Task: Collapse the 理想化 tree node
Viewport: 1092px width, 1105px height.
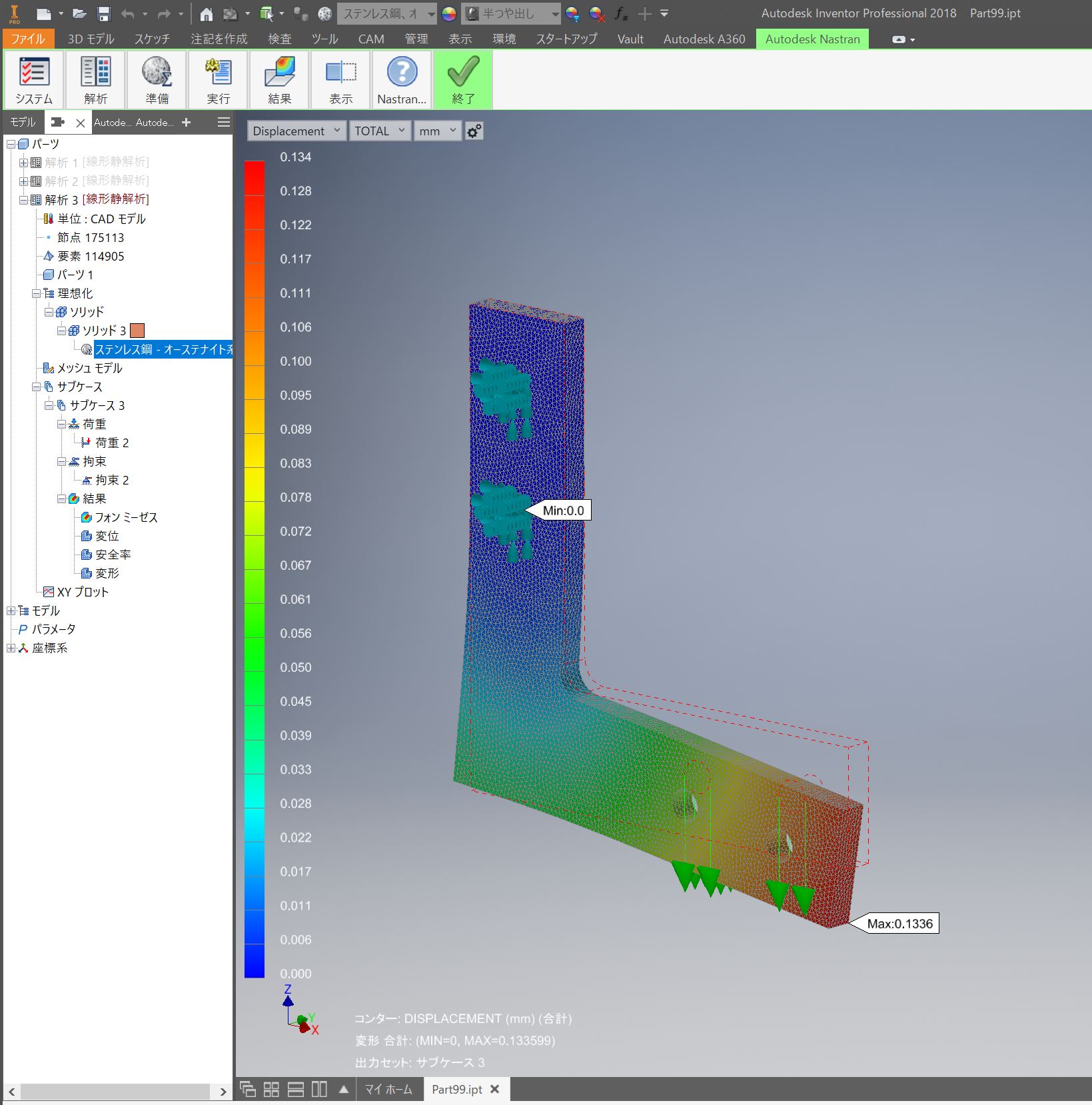Action: tap(36, 293)
